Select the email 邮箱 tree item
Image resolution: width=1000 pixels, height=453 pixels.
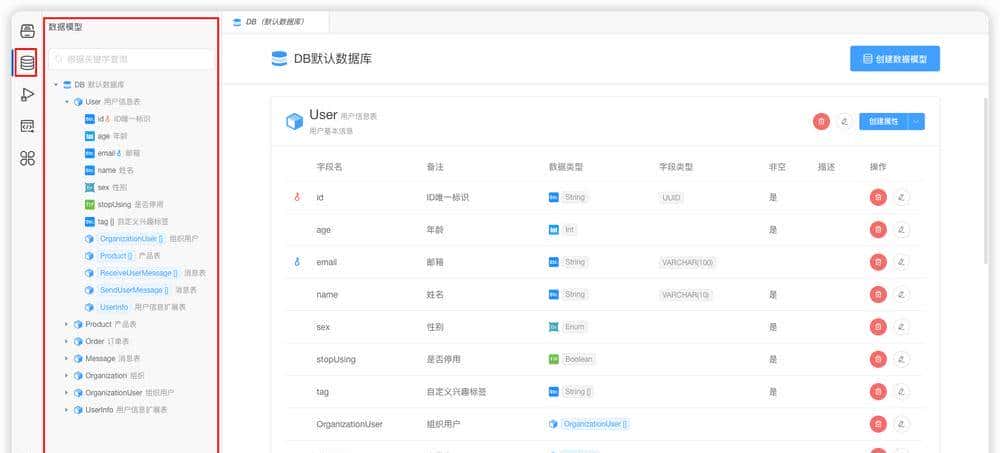(x=112, y=153)
